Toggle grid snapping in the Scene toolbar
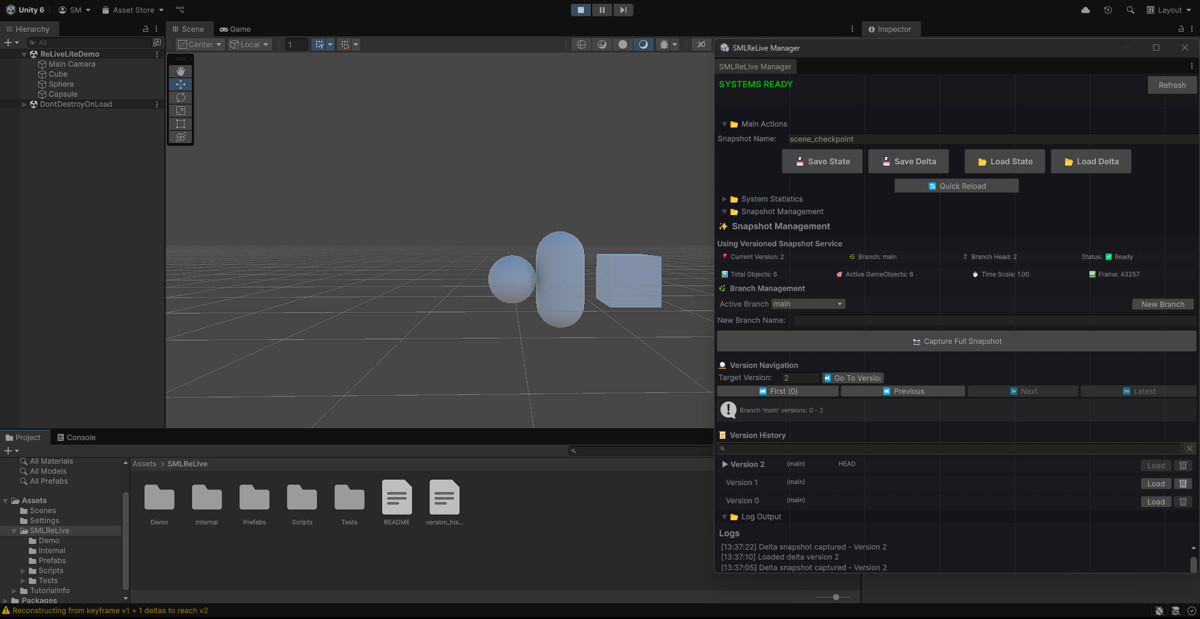1200x619 pixels. pos(347,44)
